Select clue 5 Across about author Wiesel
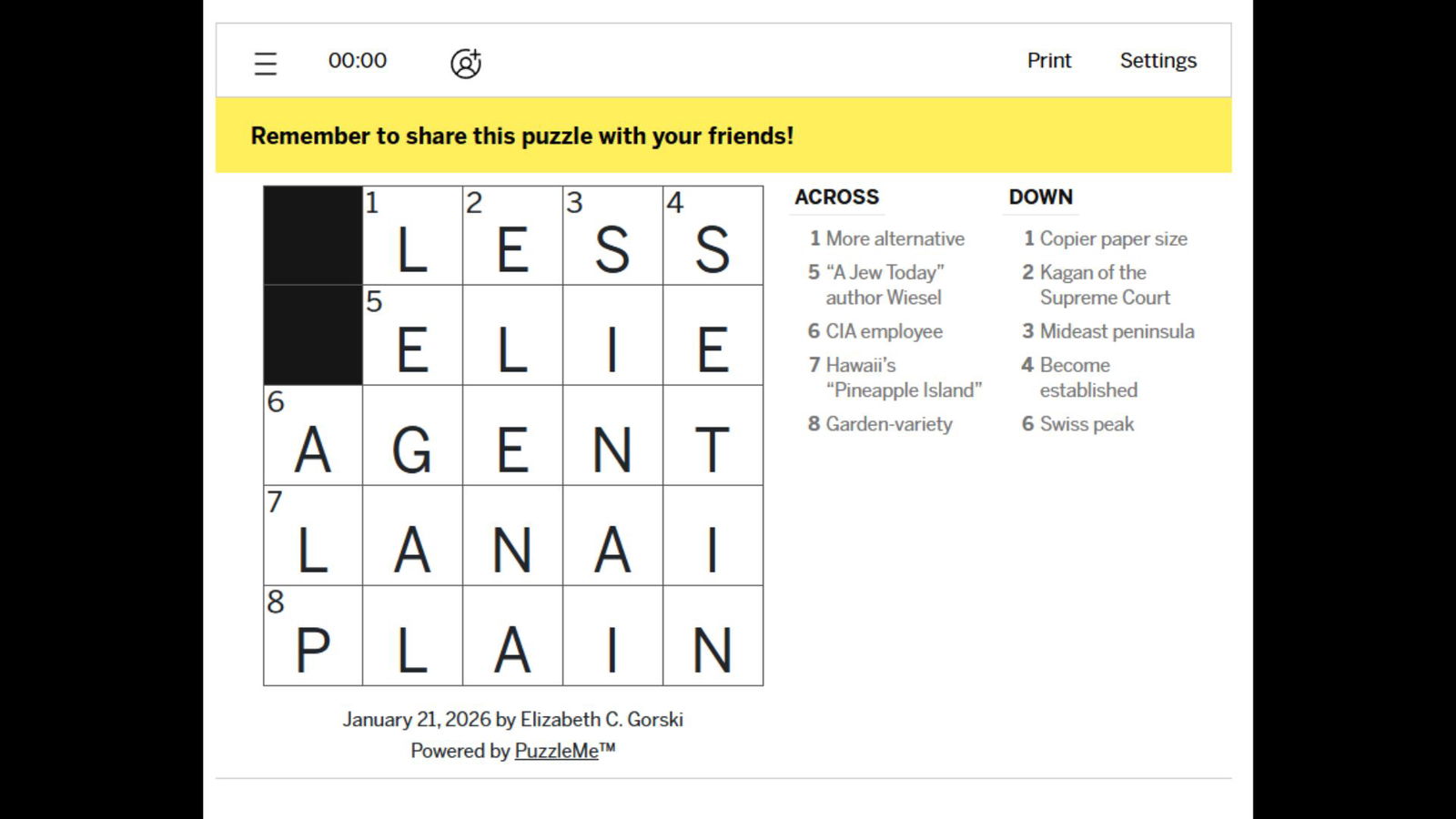This screenshot has width=1456, height=819. [x=884, y=285]
